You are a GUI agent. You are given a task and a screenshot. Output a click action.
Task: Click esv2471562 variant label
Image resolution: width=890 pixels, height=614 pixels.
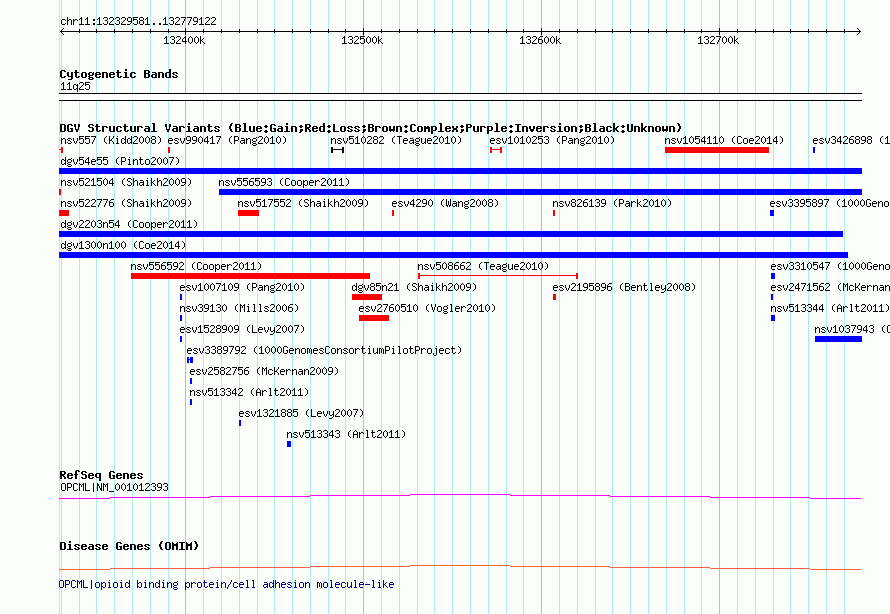click(830, 287)
